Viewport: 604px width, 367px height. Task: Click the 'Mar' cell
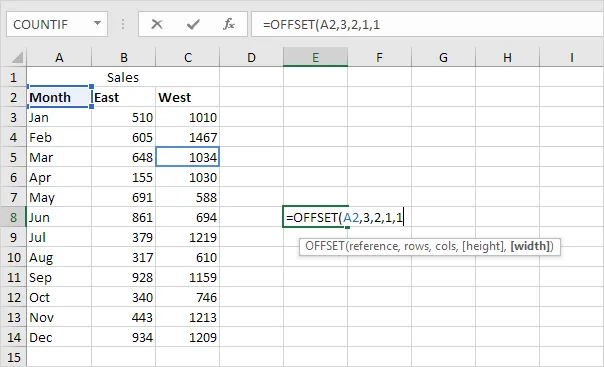coord(59,157)
